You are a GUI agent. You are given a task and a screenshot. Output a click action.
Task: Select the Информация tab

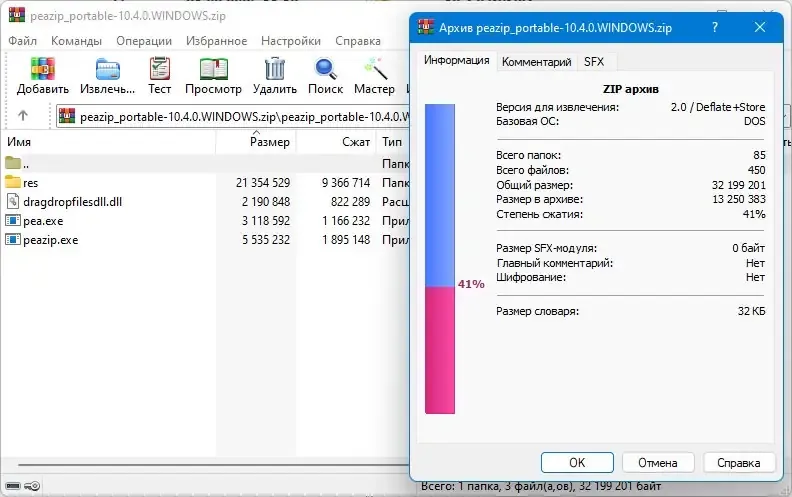457,60
